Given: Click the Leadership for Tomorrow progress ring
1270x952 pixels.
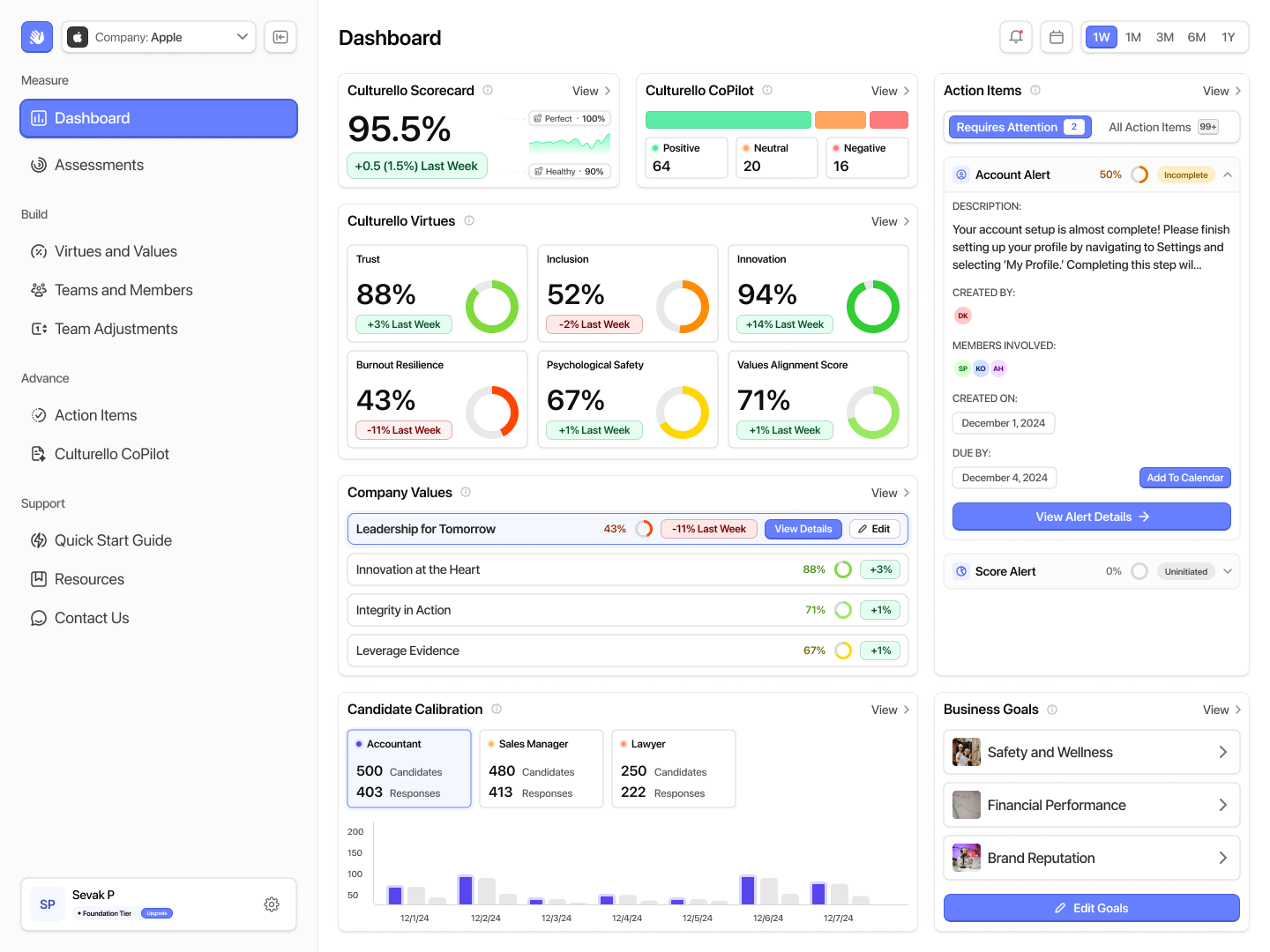Looking at the screenshot, I should (x=644, y=529).
